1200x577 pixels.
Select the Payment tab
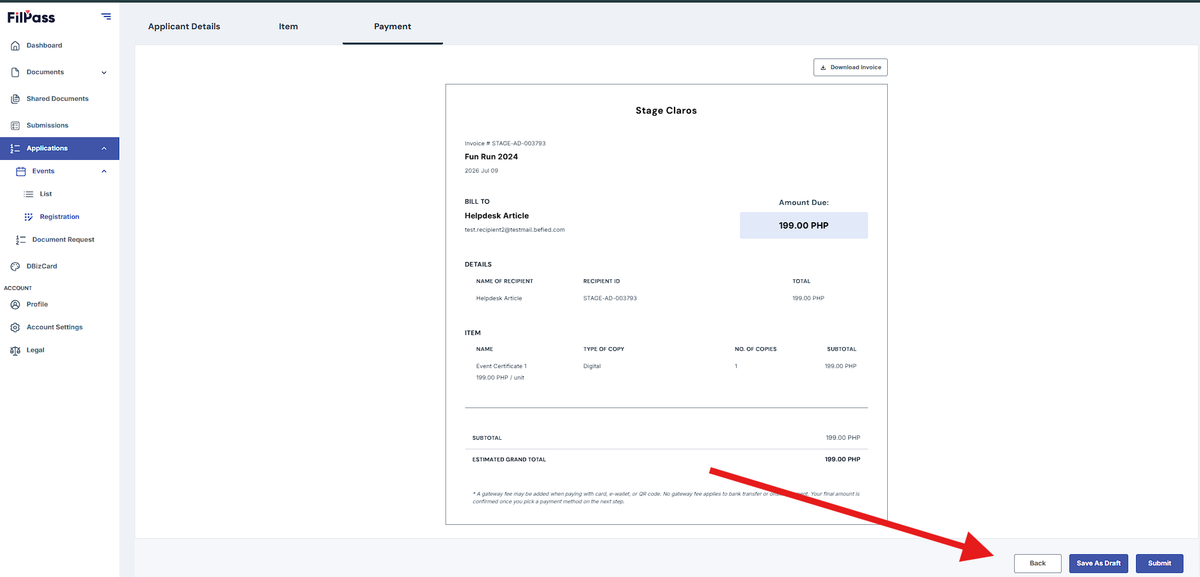392,26
